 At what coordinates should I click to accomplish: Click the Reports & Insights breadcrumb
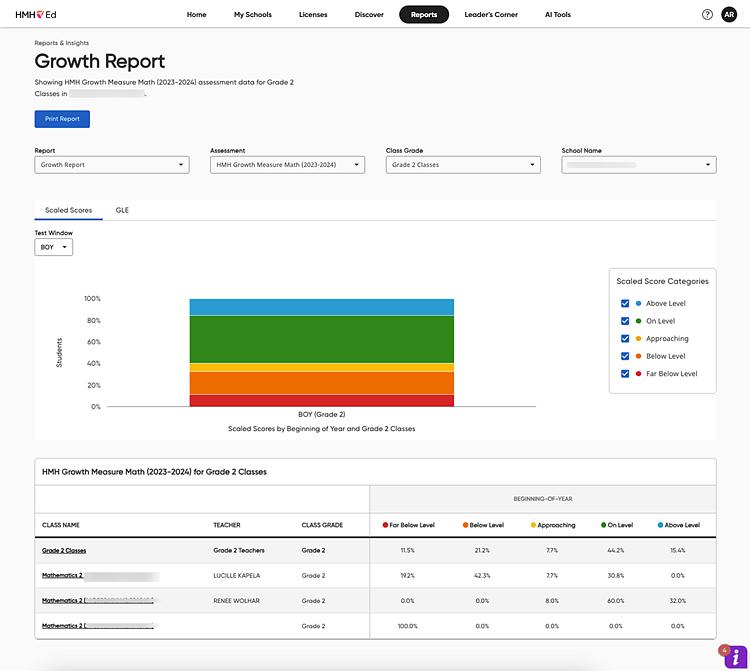tap(62, 43)
